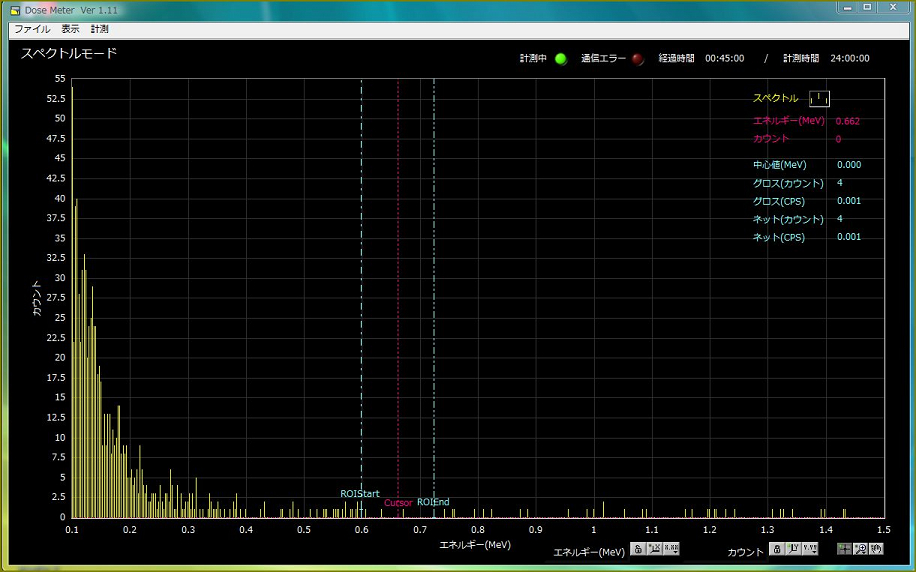Viewport: 916px width, 572px height.
Task: Click the spectrum plot style icon
Action: (x=819, y=98)
